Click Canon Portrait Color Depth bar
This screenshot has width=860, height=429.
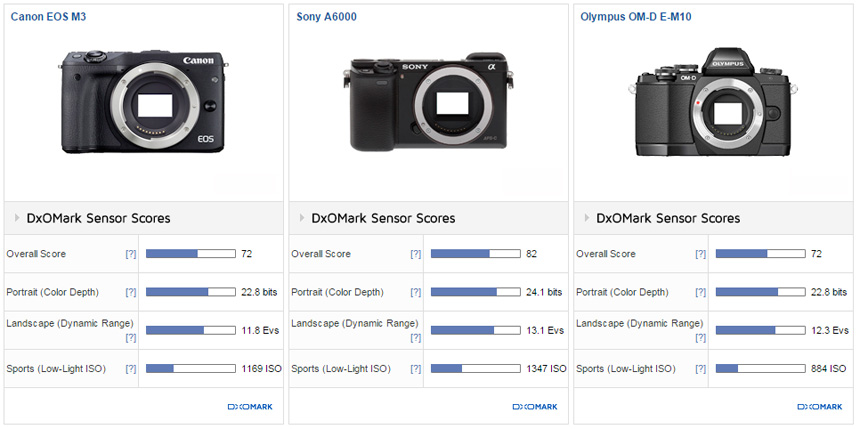click(191, 292)
